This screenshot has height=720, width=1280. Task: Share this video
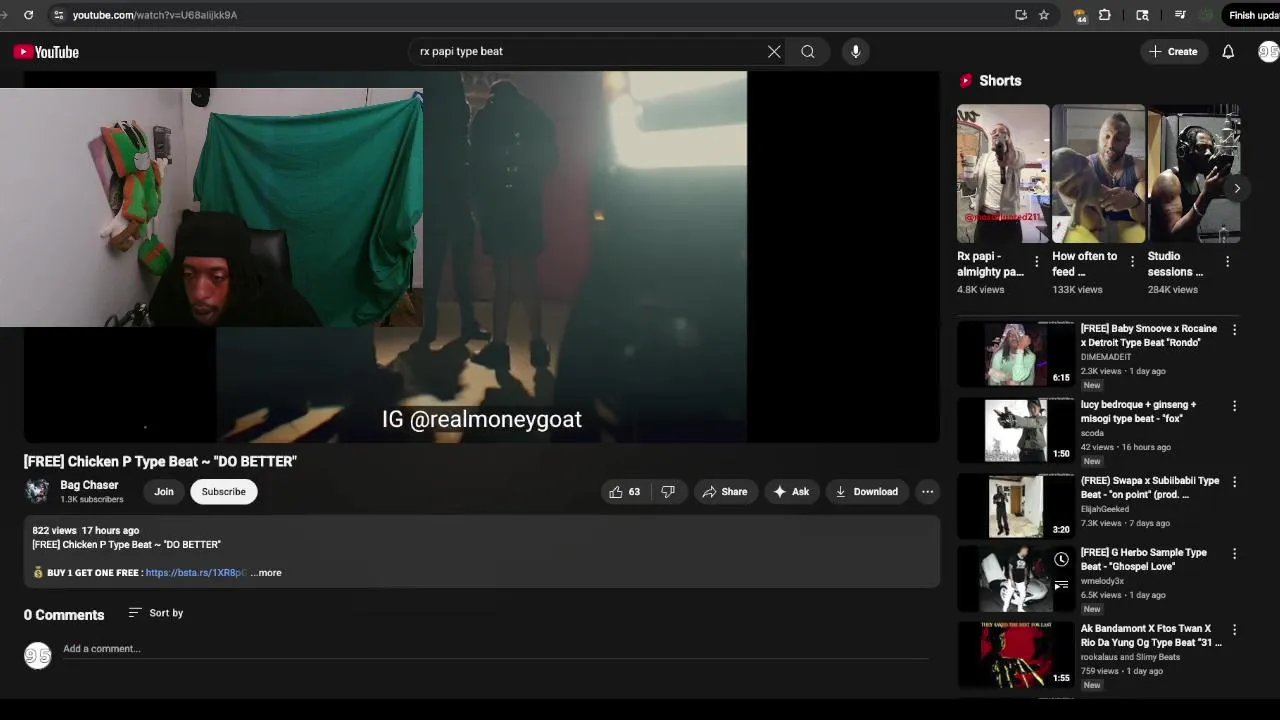[725, 492]
